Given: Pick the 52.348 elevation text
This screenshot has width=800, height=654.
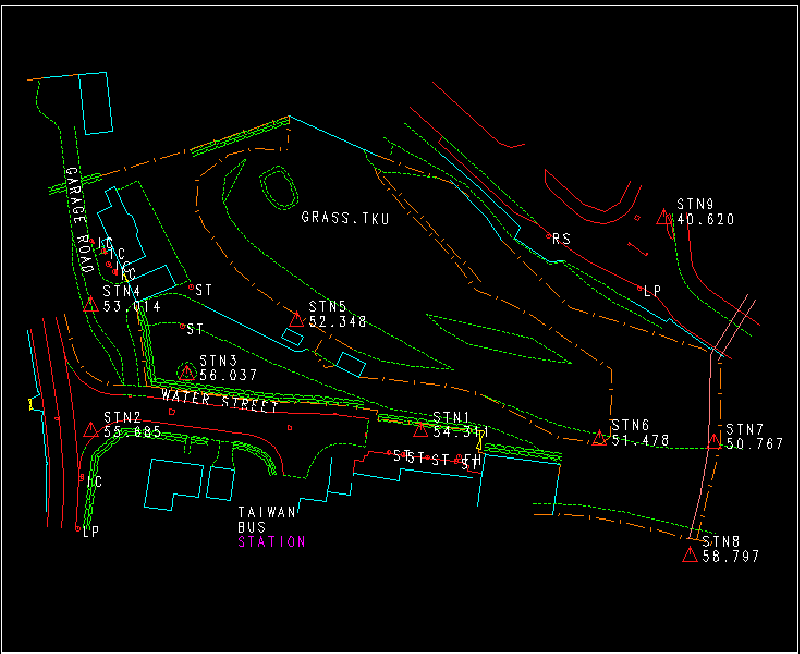Looking at the screenshot, I should click(338, 322).
